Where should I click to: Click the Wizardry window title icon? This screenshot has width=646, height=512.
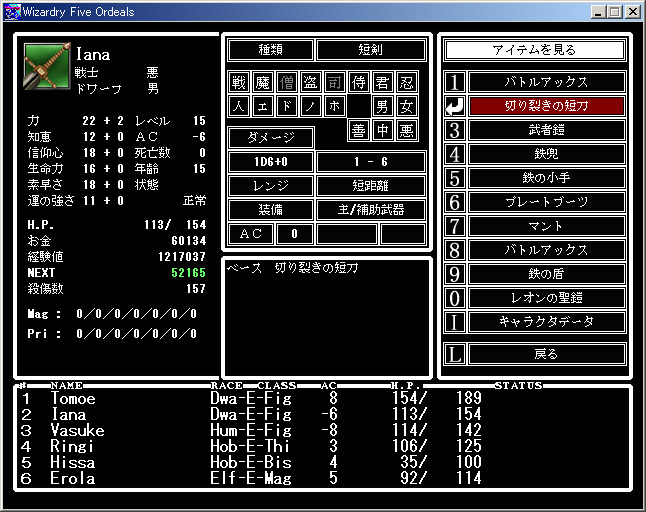tap(12, 12)
